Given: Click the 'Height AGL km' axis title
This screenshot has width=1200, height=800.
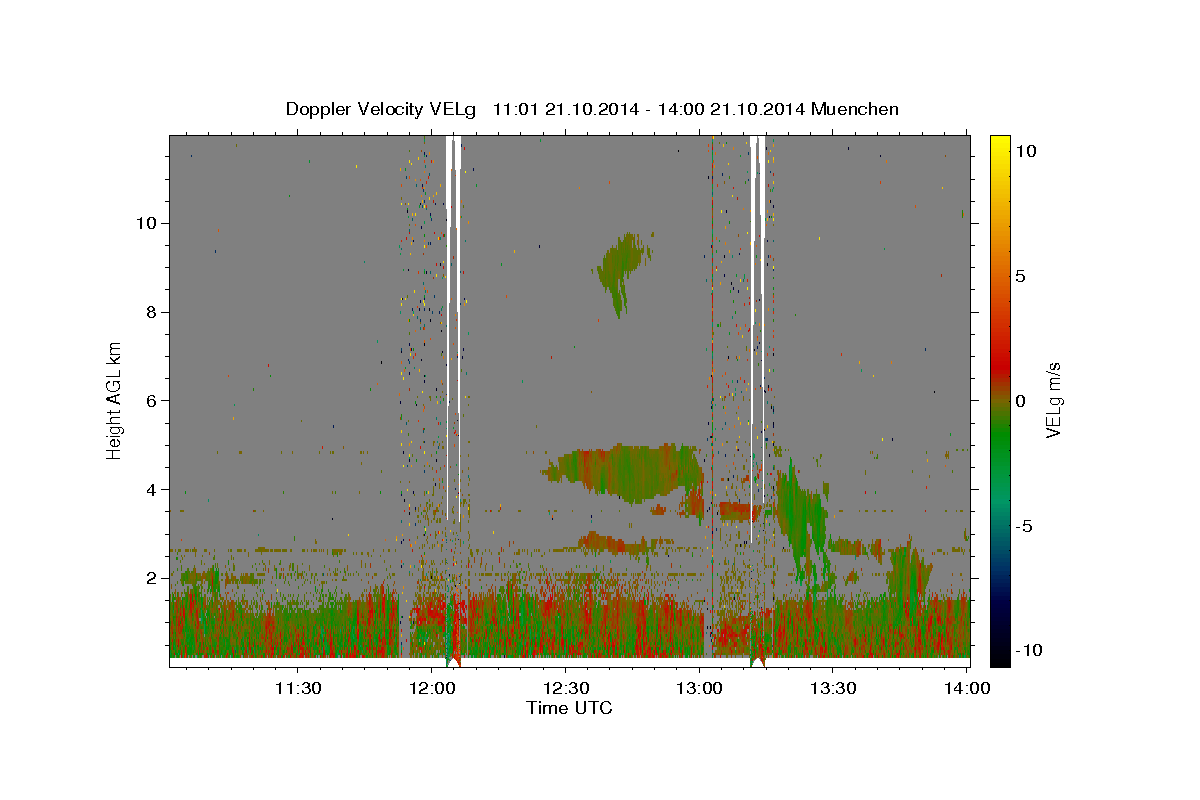Looking at the screenshot, I should pos(115,401).
